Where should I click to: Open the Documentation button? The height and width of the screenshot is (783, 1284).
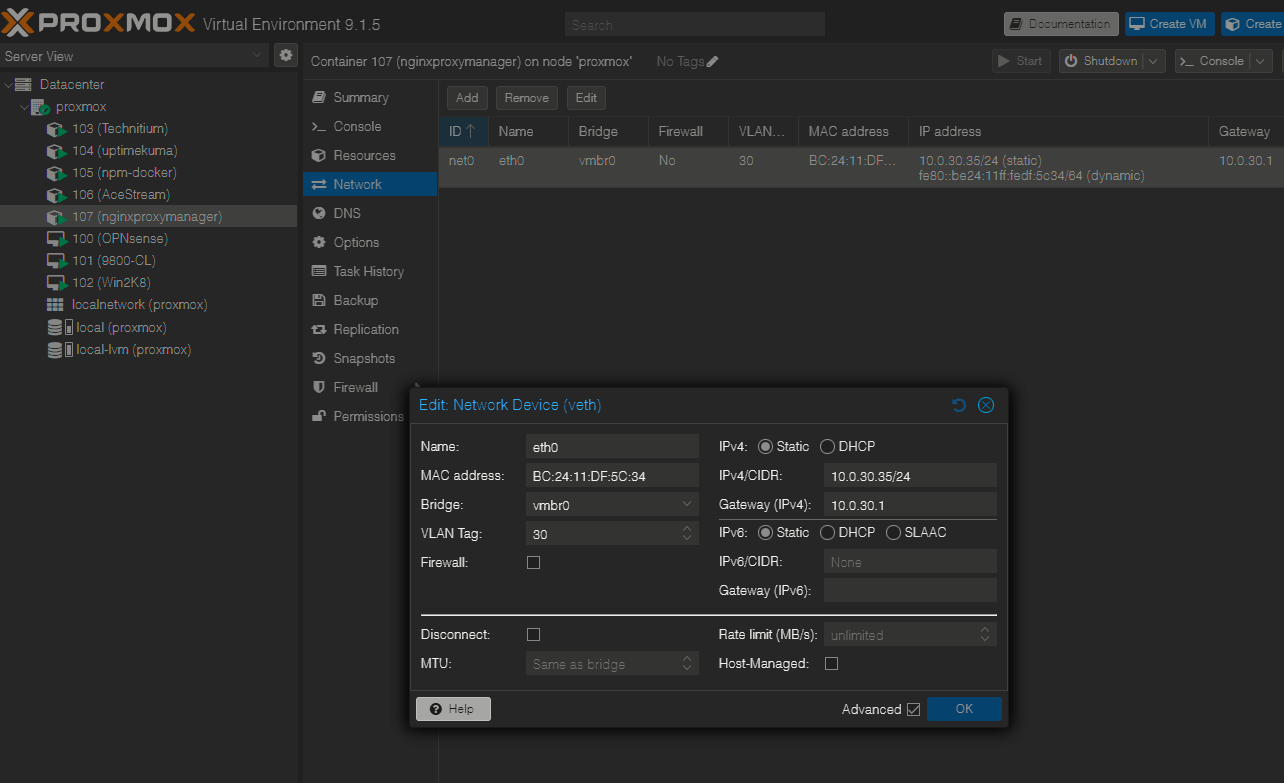coord(1061,24)
